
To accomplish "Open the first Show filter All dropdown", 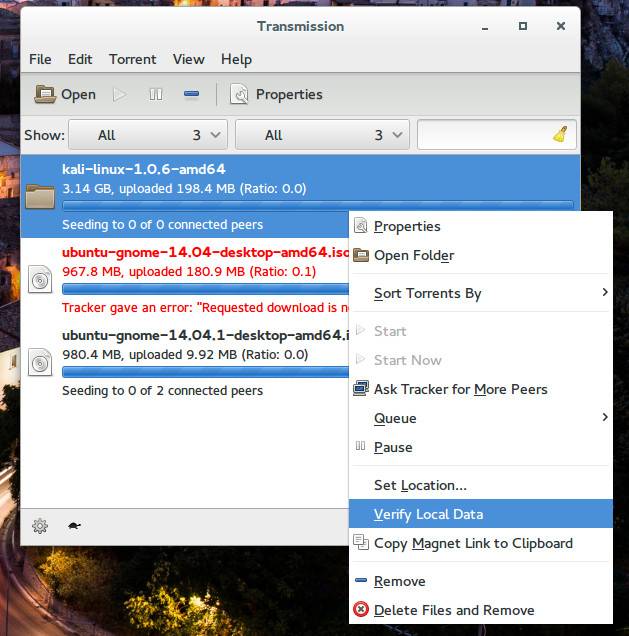I will [x=148, y=135].
